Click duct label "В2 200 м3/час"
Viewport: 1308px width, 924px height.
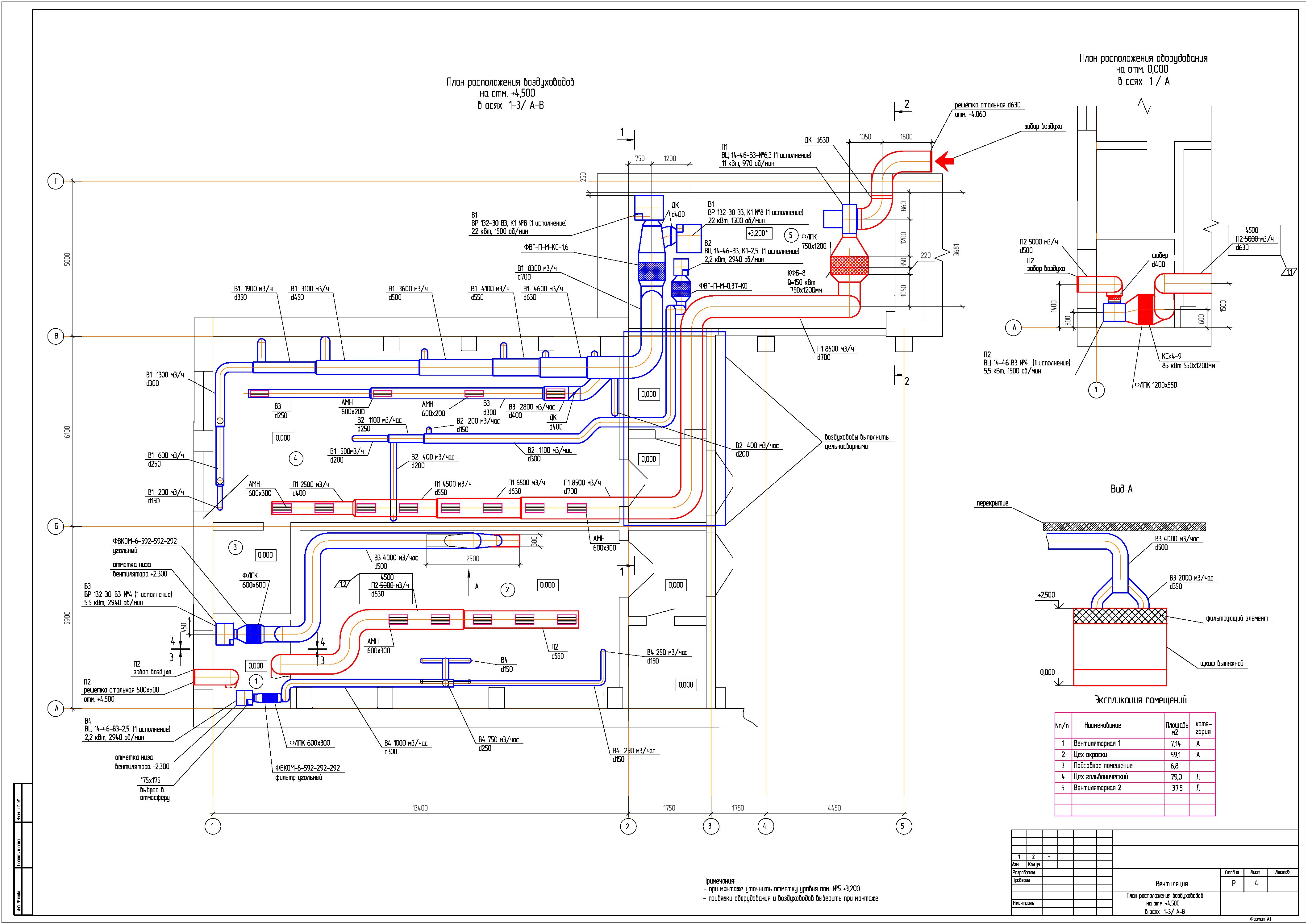click(x=478, y=421)
